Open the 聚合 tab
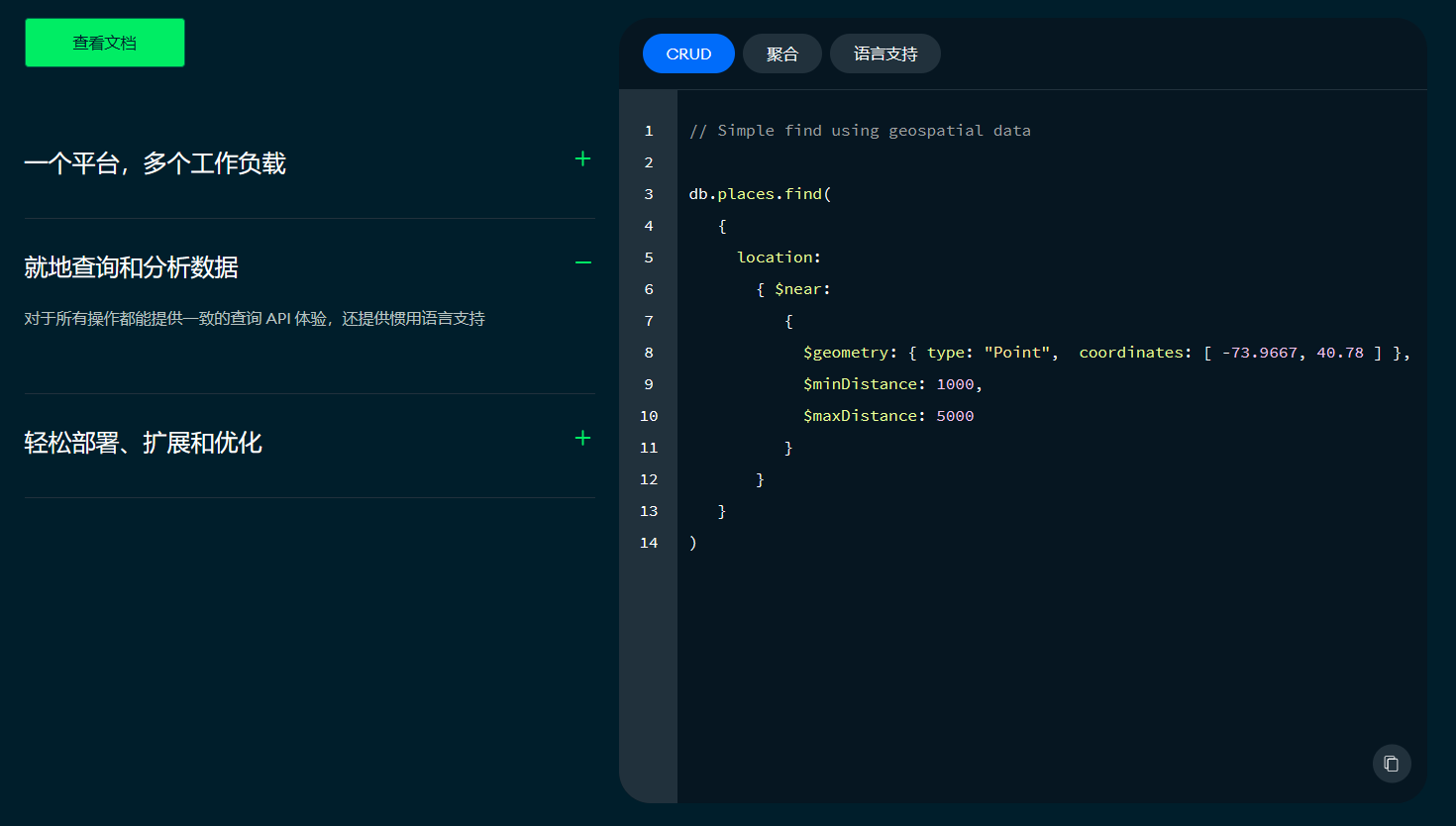 pos(782,53)
